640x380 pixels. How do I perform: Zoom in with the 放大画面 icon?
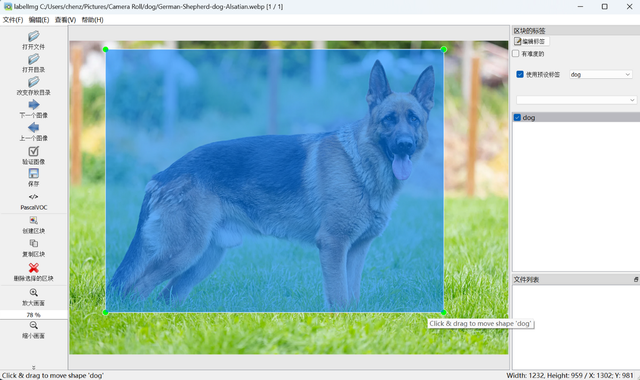pyautogui.click(x=33, y=292)
